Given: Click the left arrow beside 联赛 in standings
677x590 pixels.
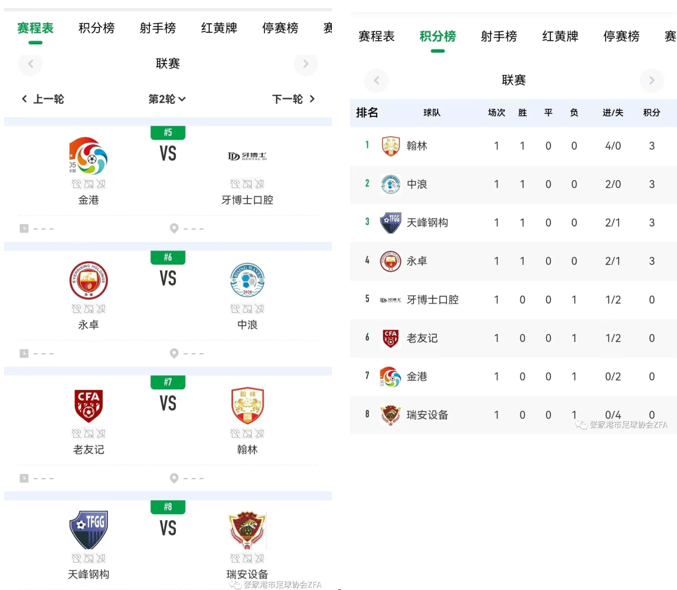Looking at the screenshot, I should pos(376,80).
